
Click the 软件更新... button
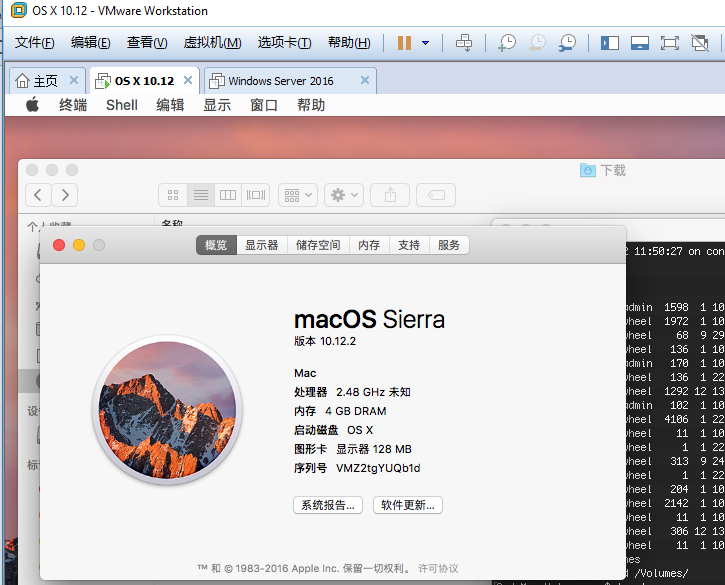[x=408, y=505]
